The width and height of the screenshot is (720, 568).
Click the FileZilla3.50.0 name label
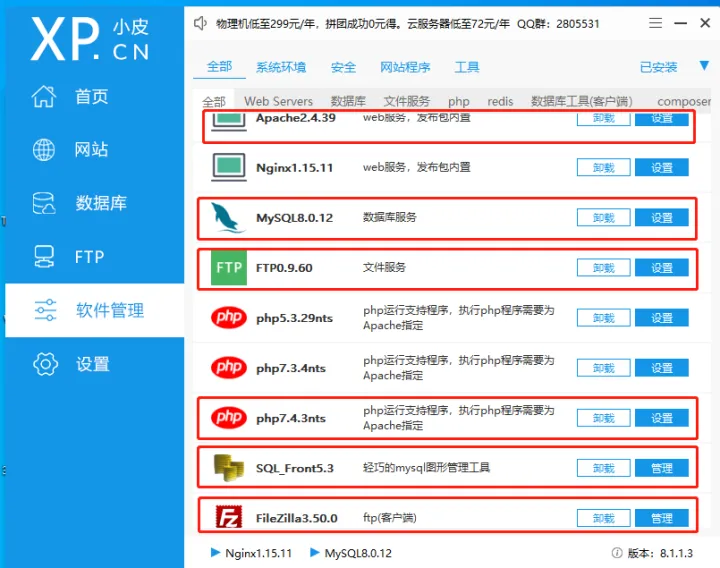pyautogui.click(x=297, y=518)
